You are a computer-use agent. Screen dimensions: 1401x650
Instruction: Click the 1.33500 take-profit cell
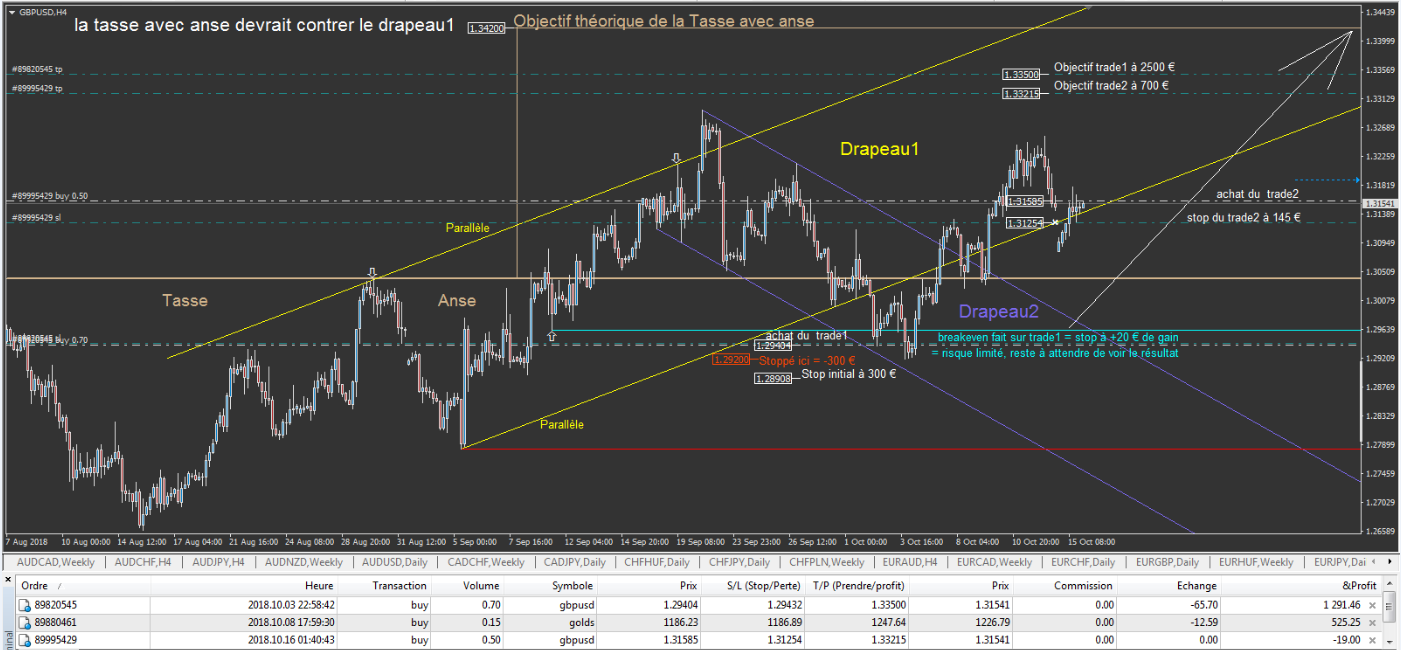coord(890,605)
